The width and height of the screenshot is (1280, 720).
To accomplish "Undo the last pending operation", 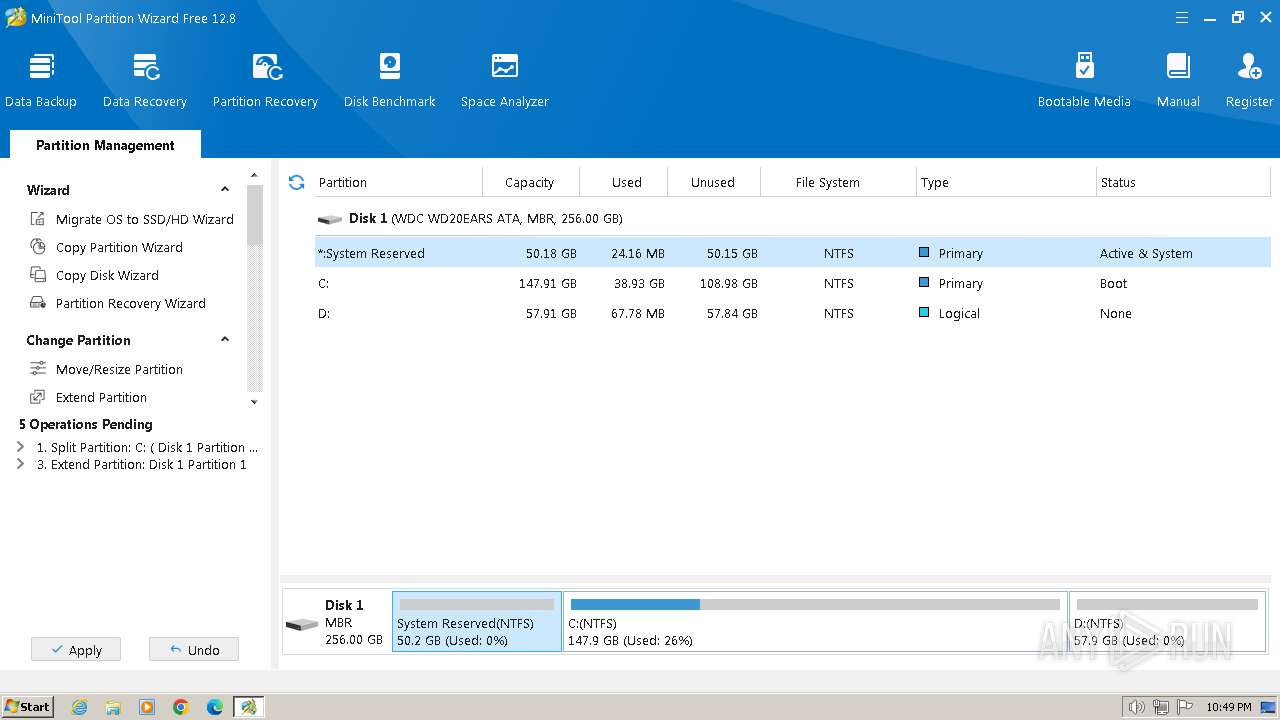I will (x=194, y=650).
